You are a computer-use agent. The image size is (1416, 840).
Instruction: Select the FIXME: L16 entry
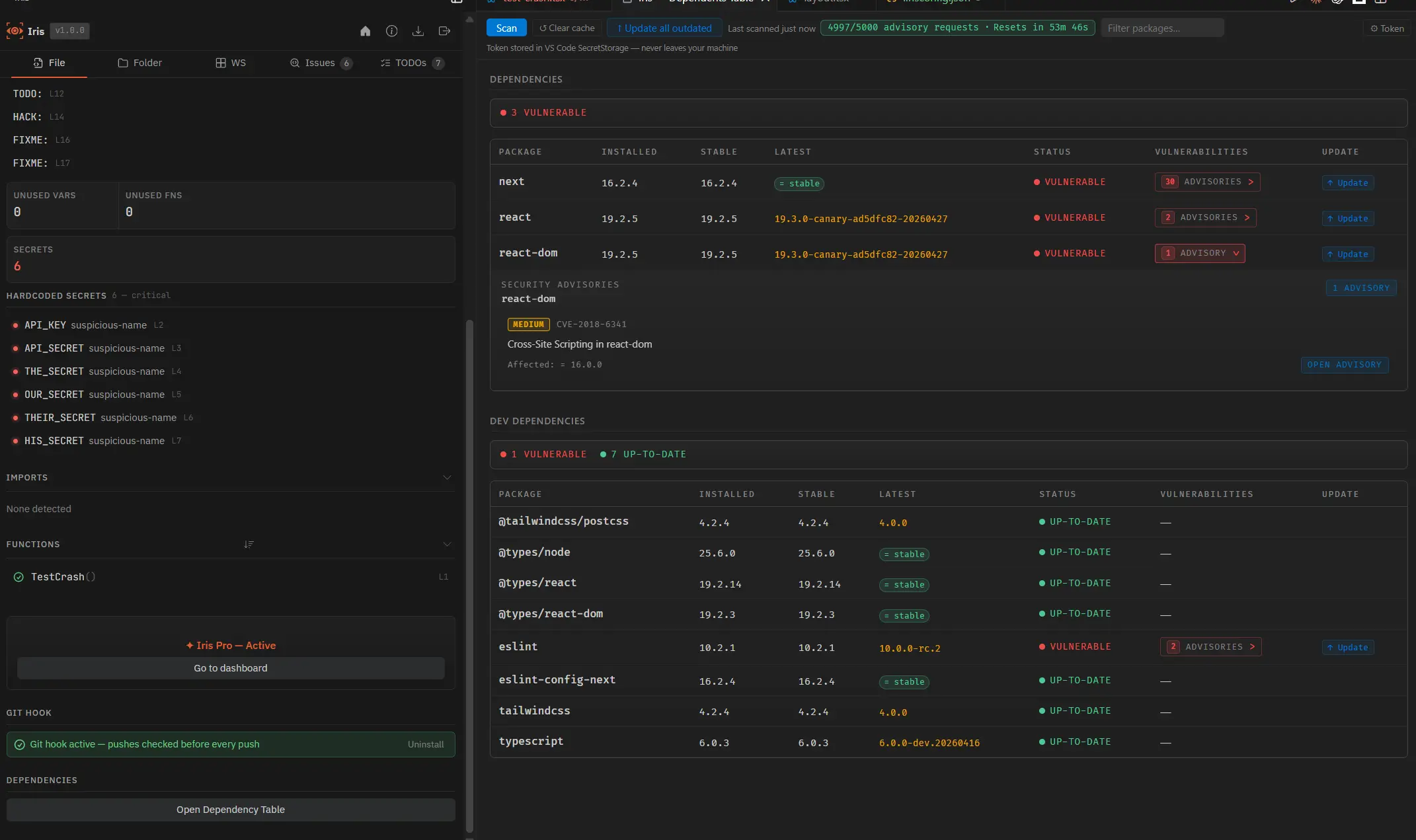point(41,140)
